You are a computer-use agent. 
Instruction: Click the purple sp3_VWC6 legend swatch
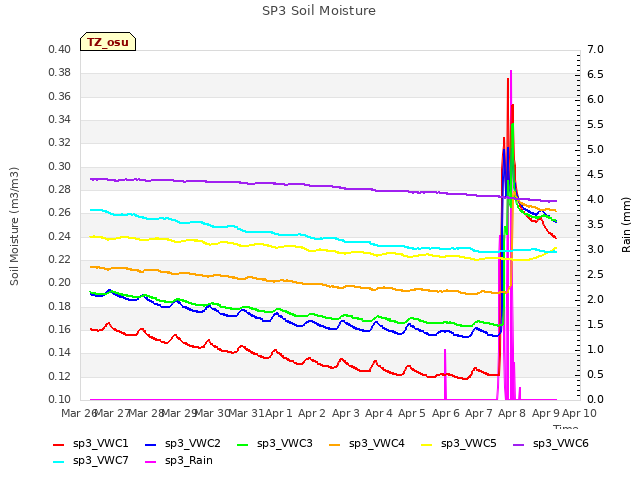[x=518, y=444]
